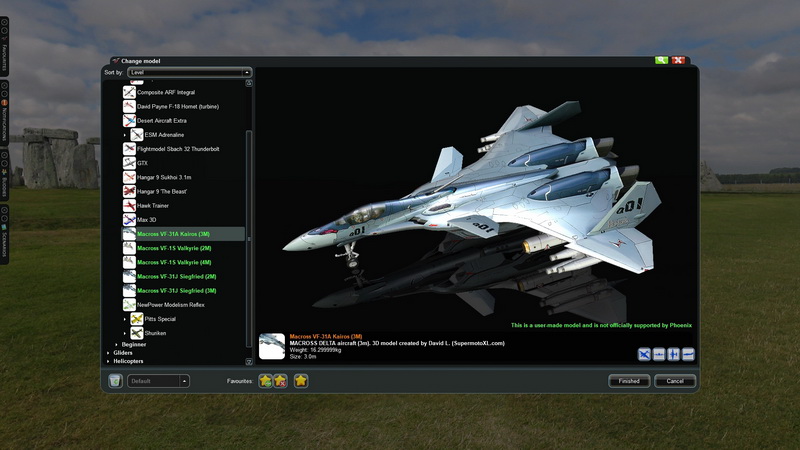
Task: Select Desert Aircraft Extra model name
Action: (x=162, y=121)
